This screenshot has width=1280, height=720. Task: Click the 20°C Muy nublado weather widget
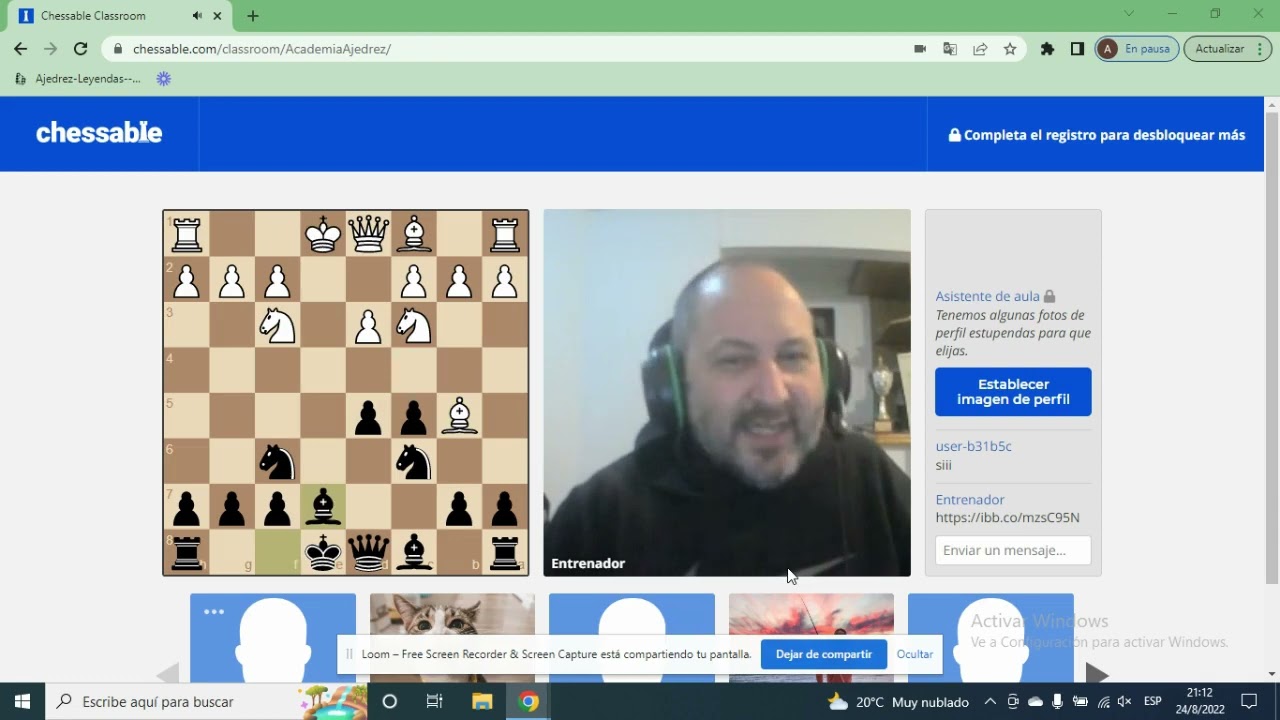tap(899, 702)
